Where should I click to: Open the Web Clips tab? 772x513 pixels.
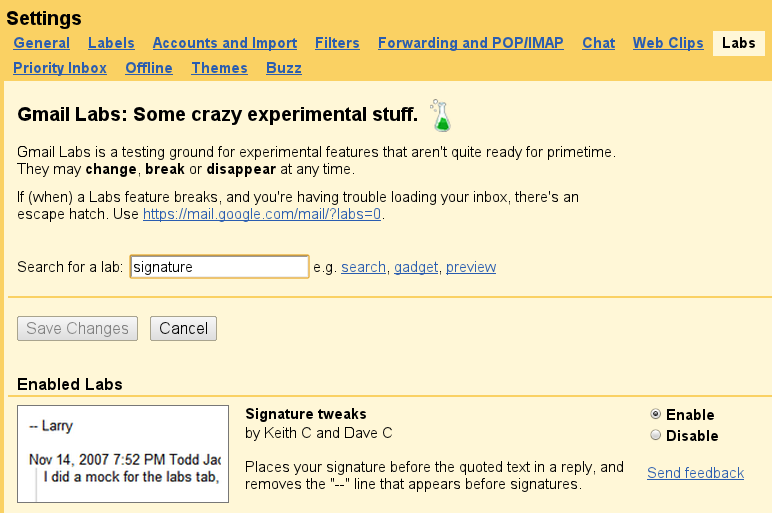click(668, 43)
